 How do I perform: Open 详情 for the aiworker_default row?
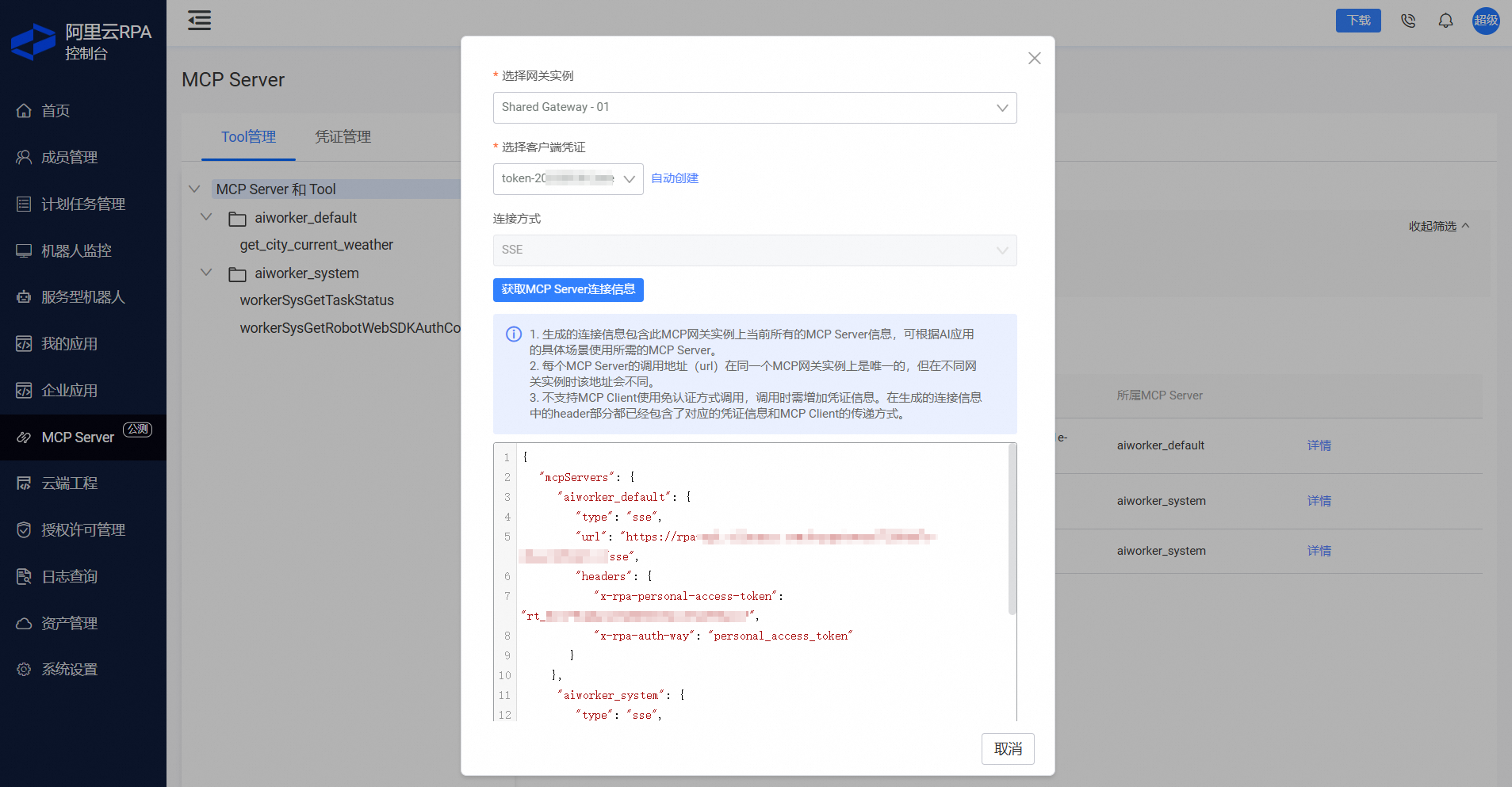point(1319,445)
